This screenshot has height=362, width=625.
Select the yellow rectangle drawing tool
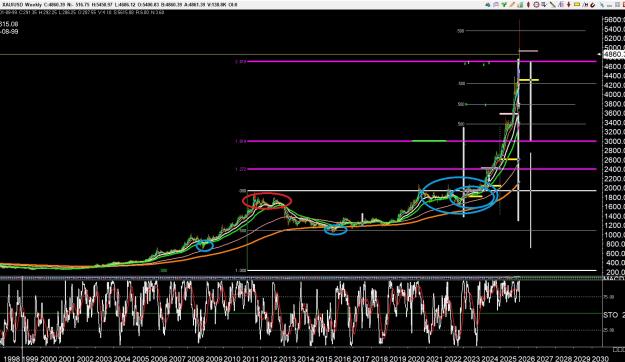(577, 4)
